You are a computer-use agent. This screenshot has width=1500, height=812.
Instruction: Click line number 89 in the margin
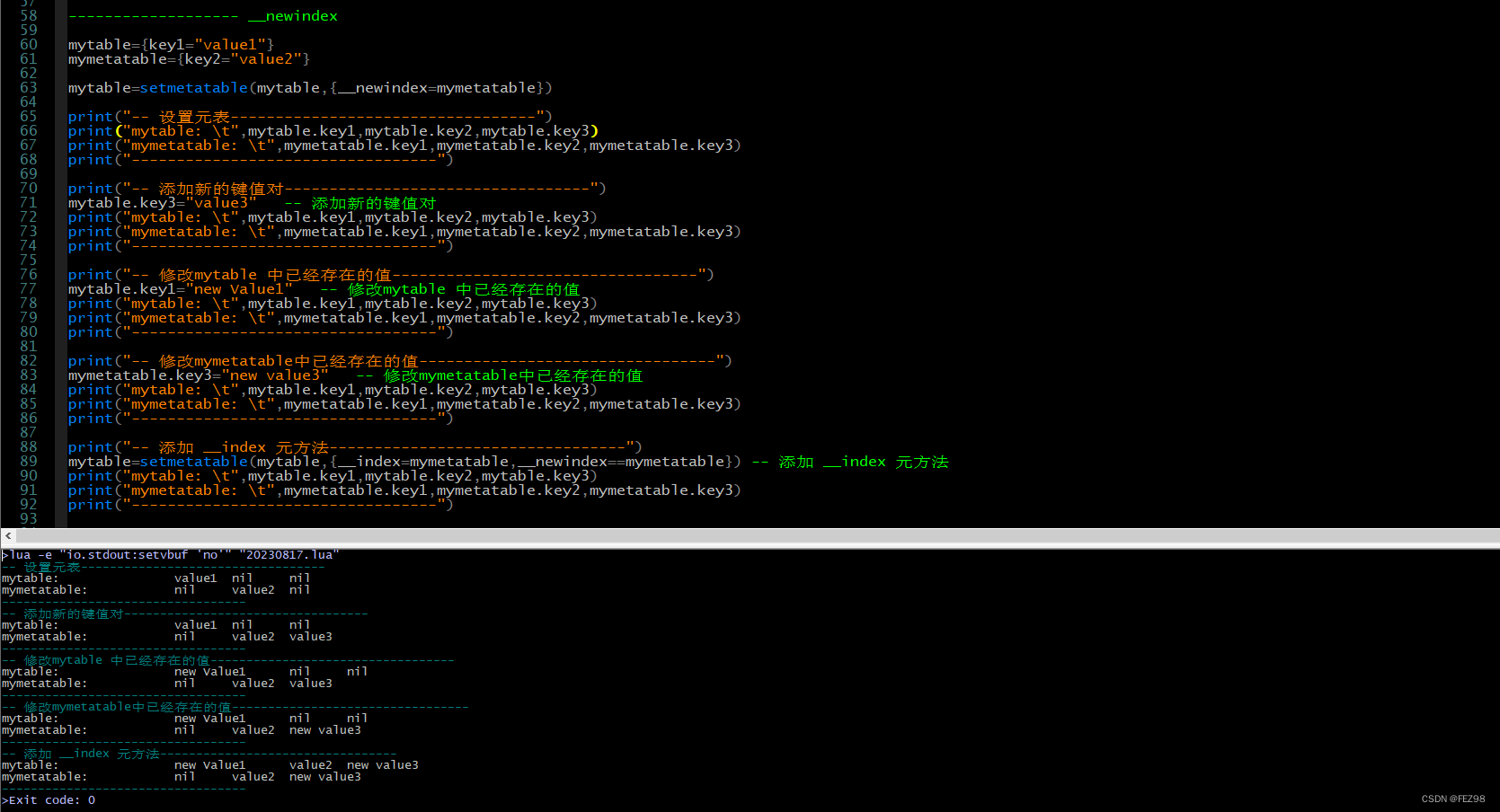(29, 462)
